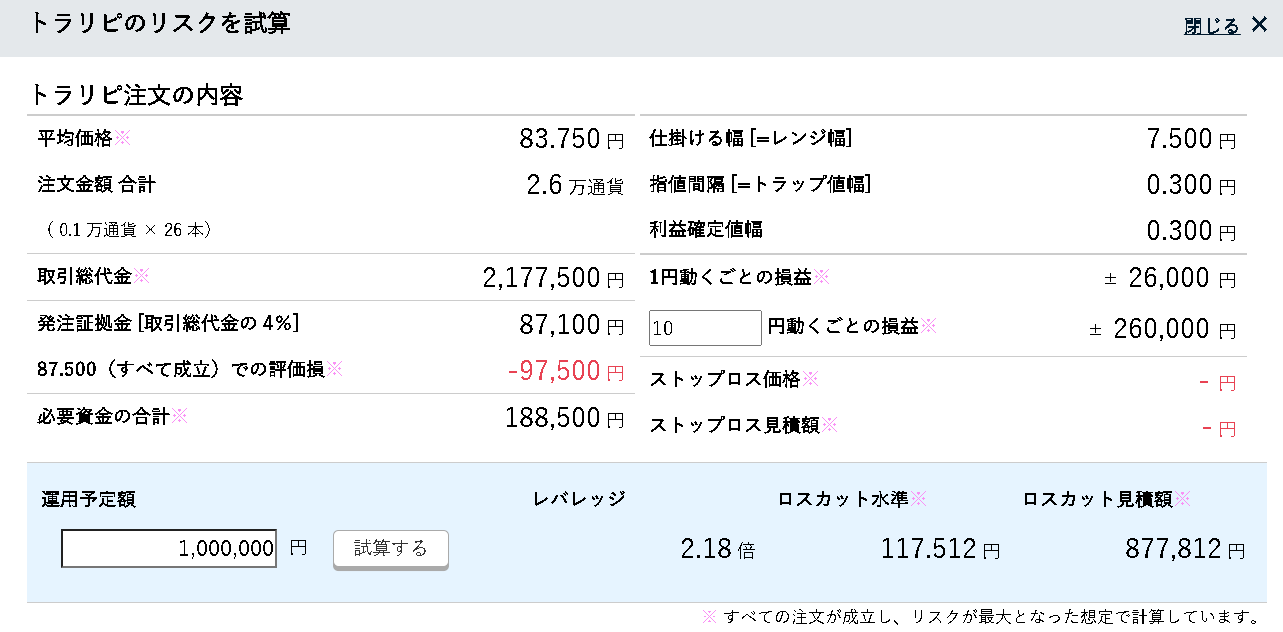Image resolution: width=1283 pixels, height=632 pixels.
Task: Click the ※ icon beside 1円動くごとの損益
Action: tap(821, 277)
